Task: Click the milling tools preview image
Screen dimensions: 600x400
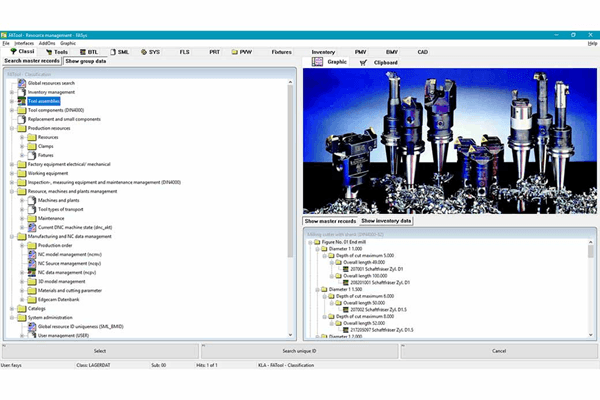Action: (450, 141)
